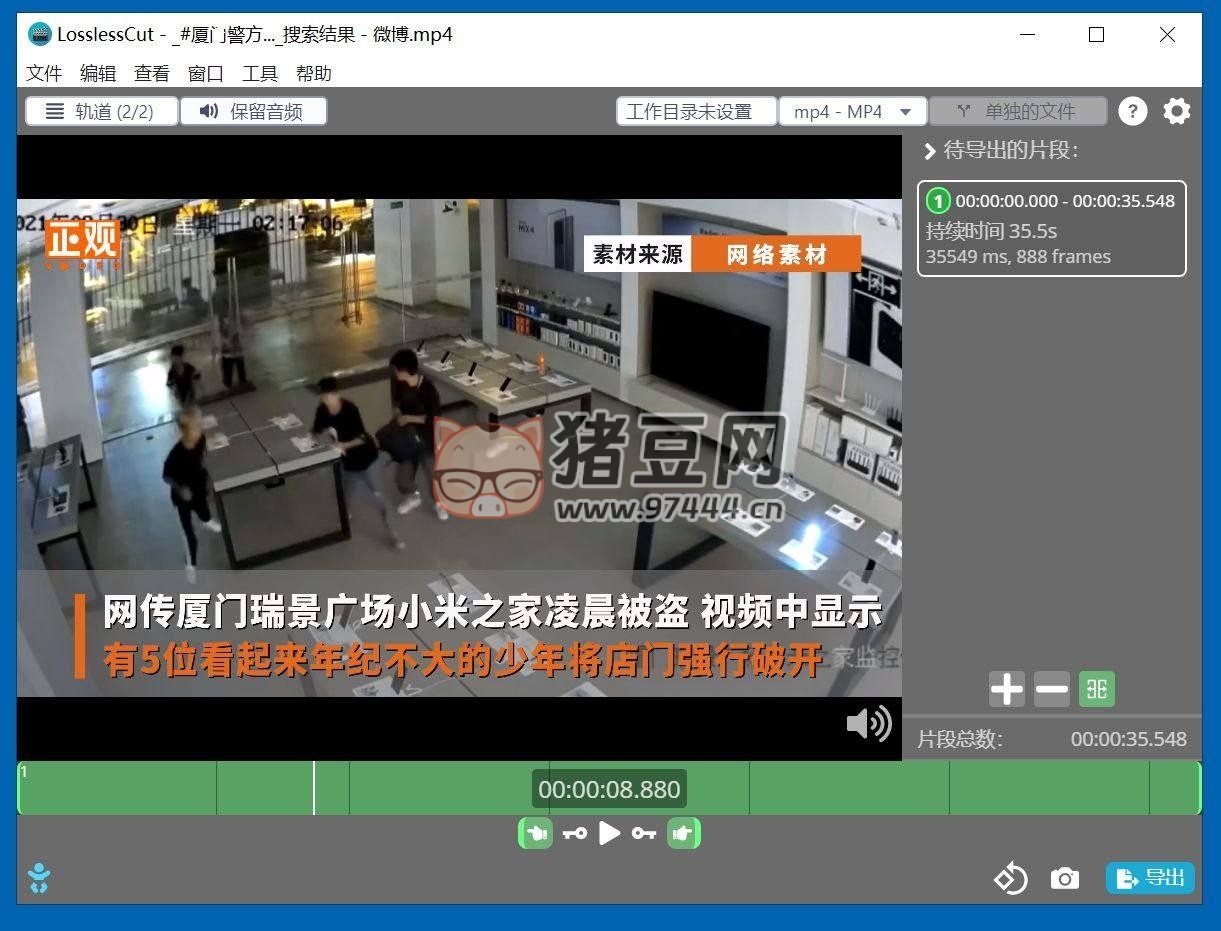Jump to previous keyframe key icon

574,833
